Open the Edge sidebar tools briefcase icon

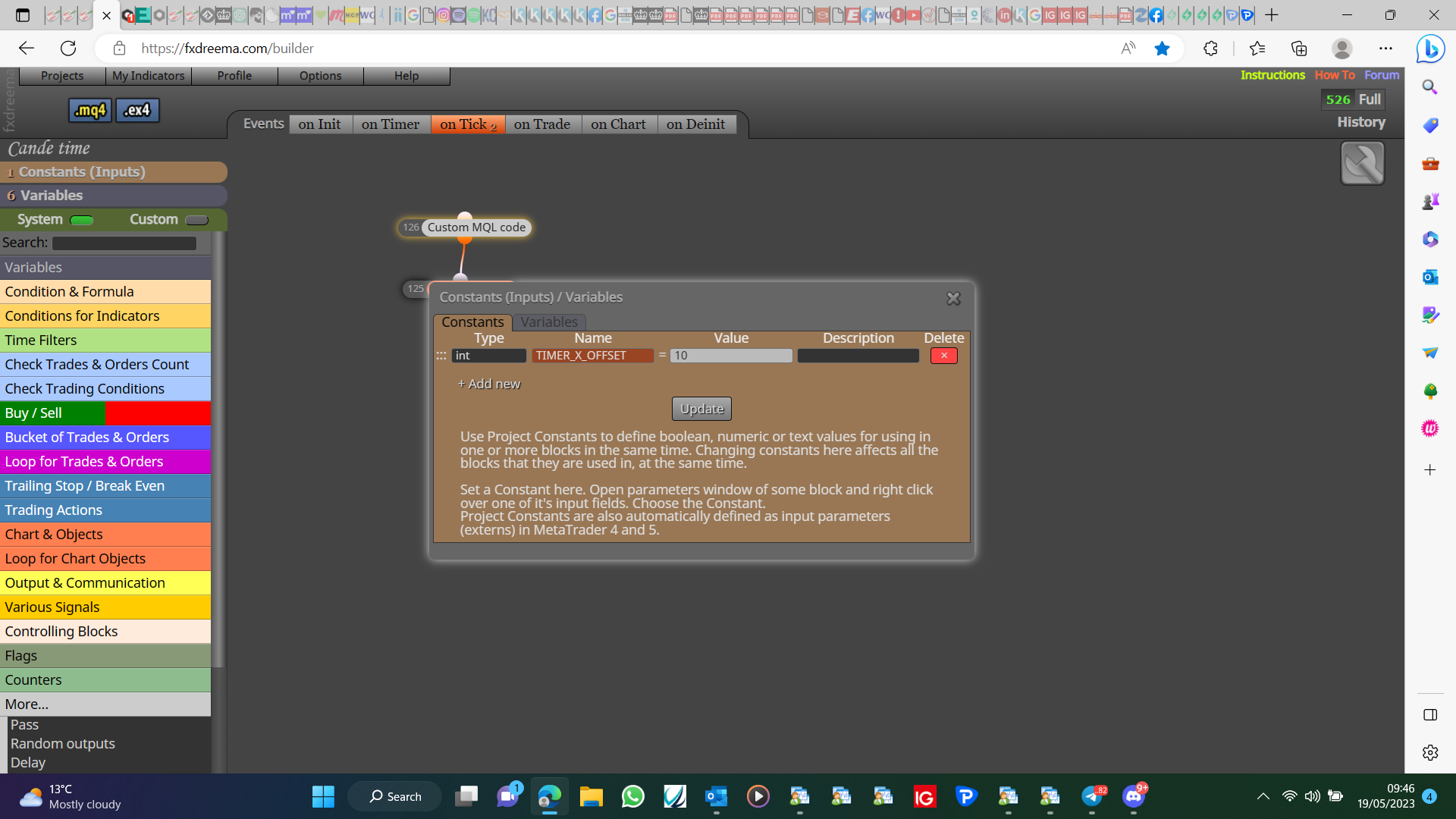pos(1430,163)
